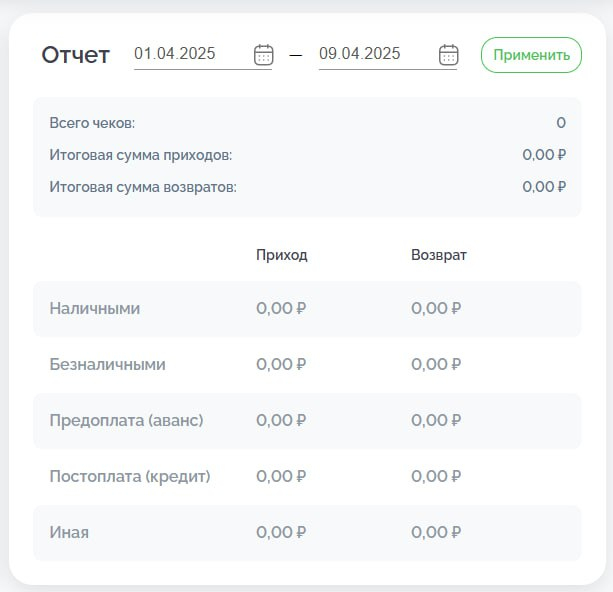This screenshot has width=613, height=592.
Task: Select the Постоплата (кредит) row label
Action: pyautogui.click(x=130, y=477)
